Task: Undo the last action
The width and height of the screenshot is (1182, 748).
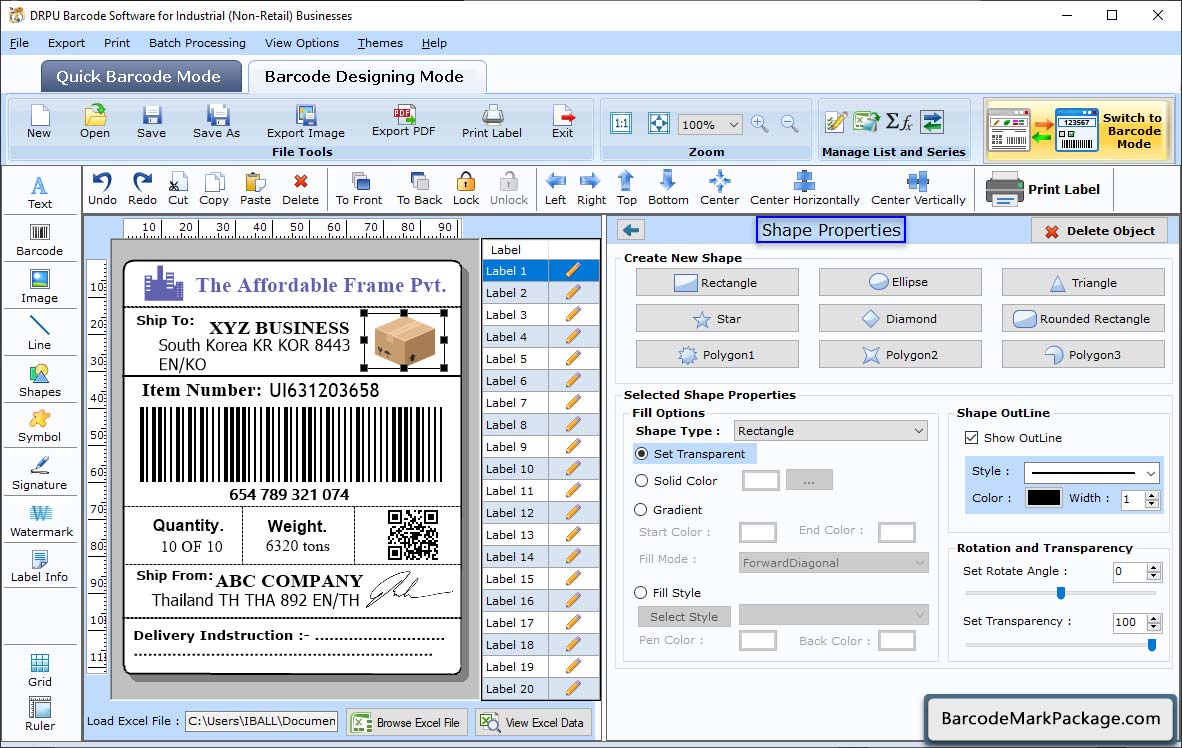Action: click(102, 189)
